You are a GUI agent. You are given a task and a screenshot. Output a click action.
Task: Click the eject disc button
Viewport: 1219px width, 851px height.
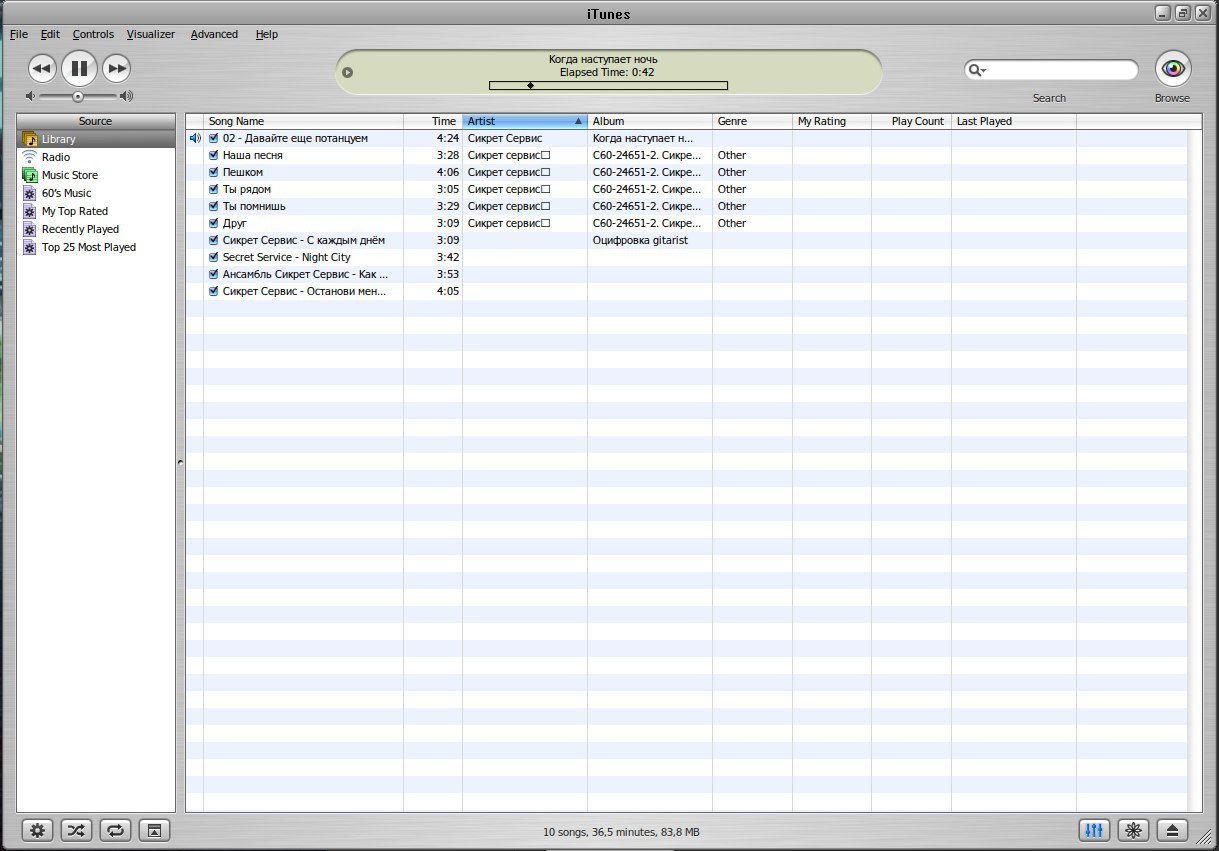(x=1172, y=830)
